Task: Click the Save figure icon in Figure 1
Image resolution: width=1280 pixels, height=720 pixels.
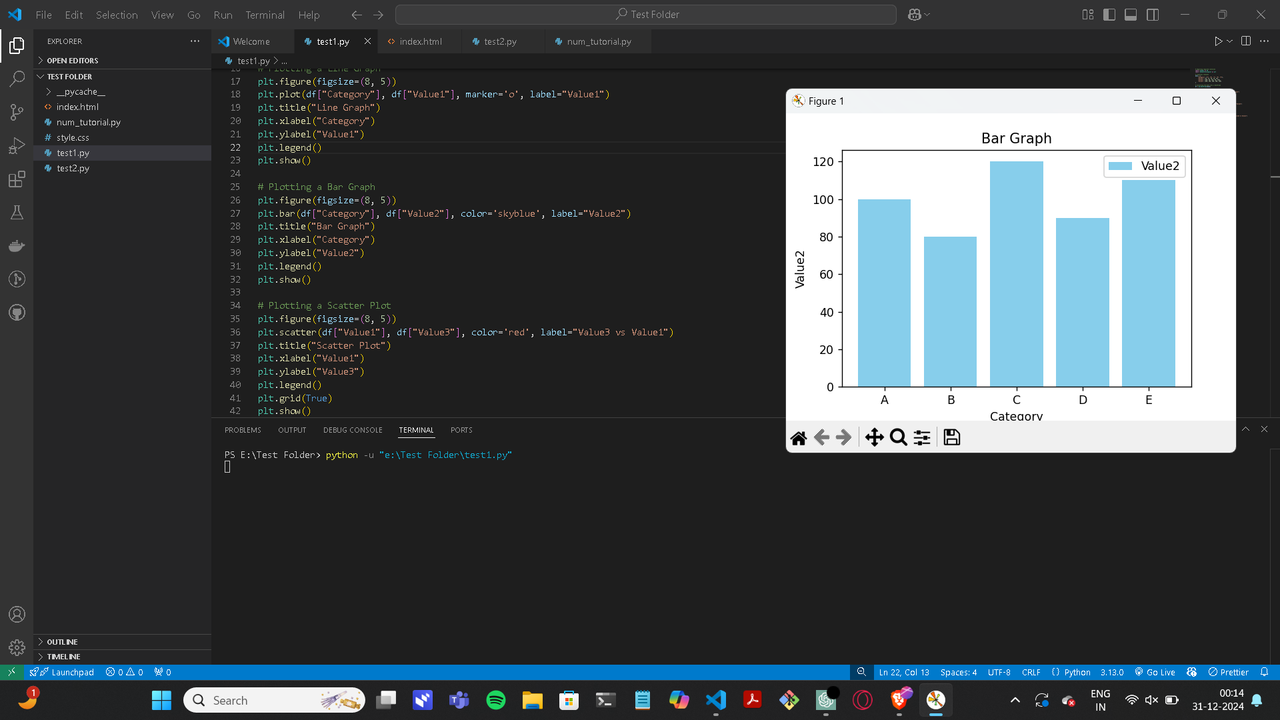Action: click(x=952, y=437)
